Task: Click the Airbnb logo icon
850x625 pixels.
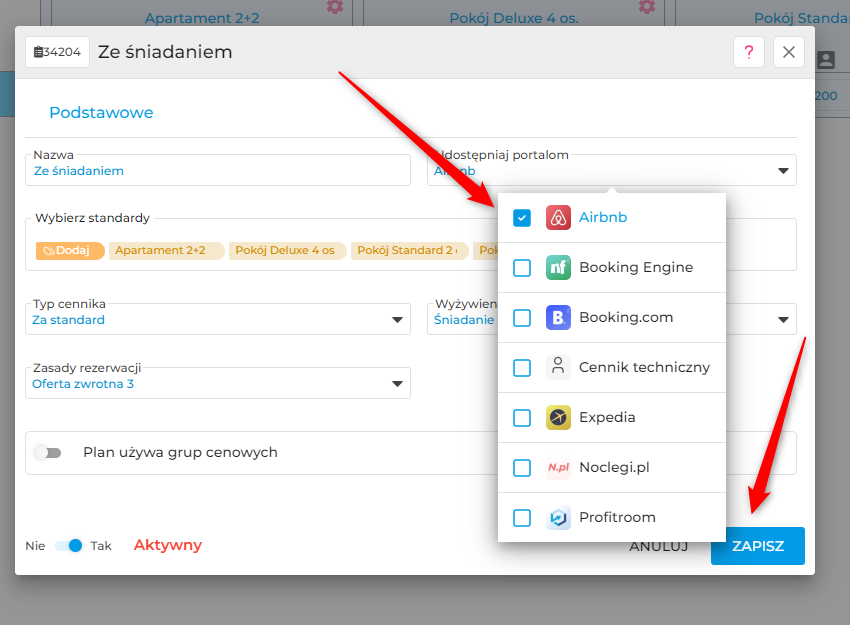Action: point(558,217)
